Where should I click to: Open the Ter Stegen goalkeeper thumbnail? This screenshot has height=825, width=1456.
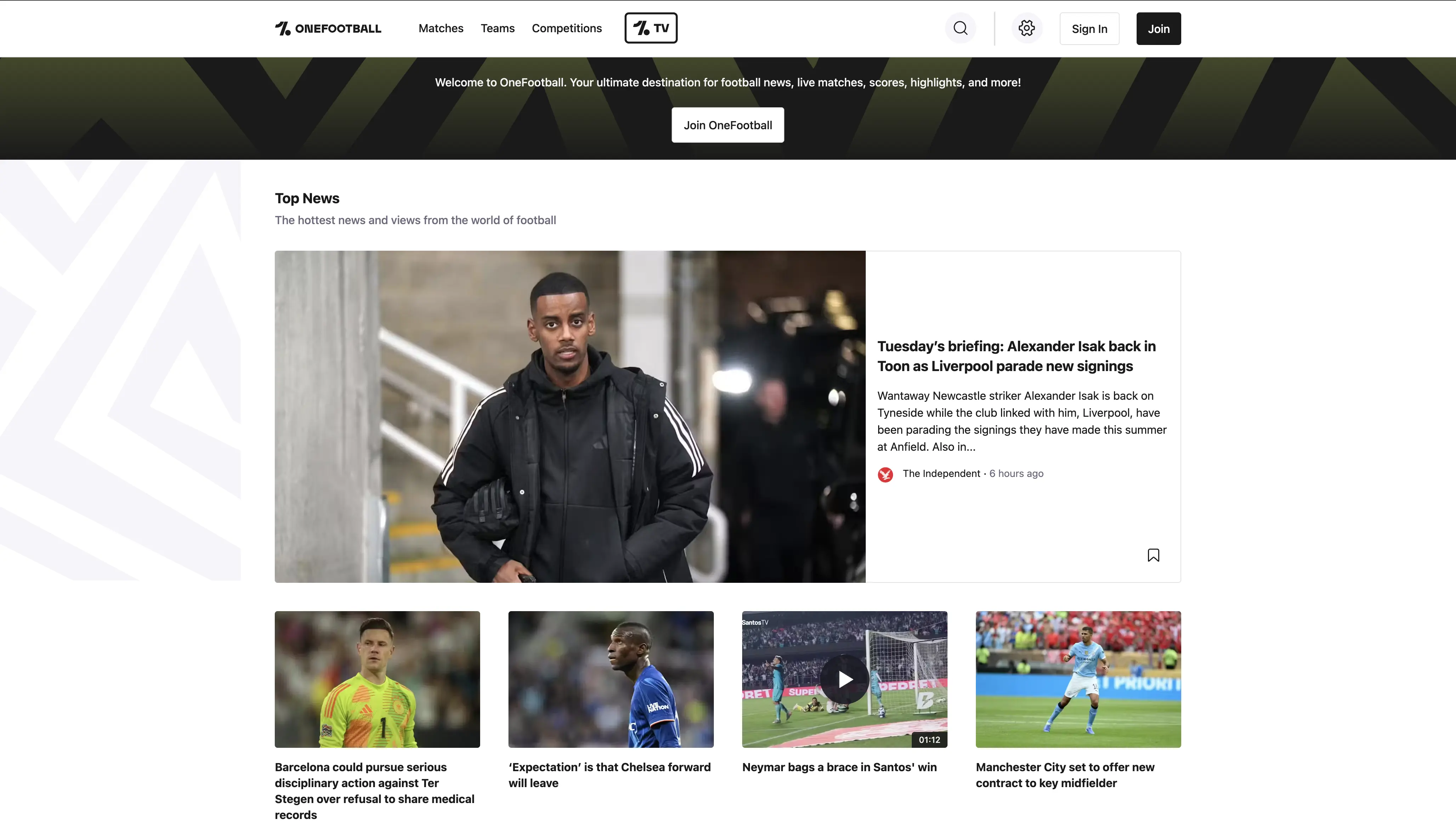[x=377, y=679]
